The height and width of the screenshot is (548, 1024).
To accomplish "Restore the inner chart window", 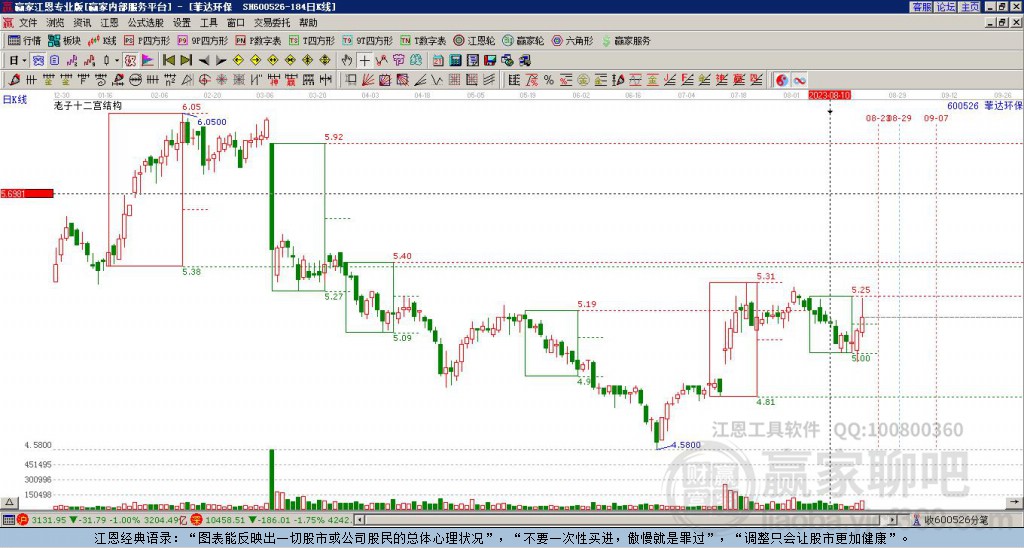I will click(1002, 23).
